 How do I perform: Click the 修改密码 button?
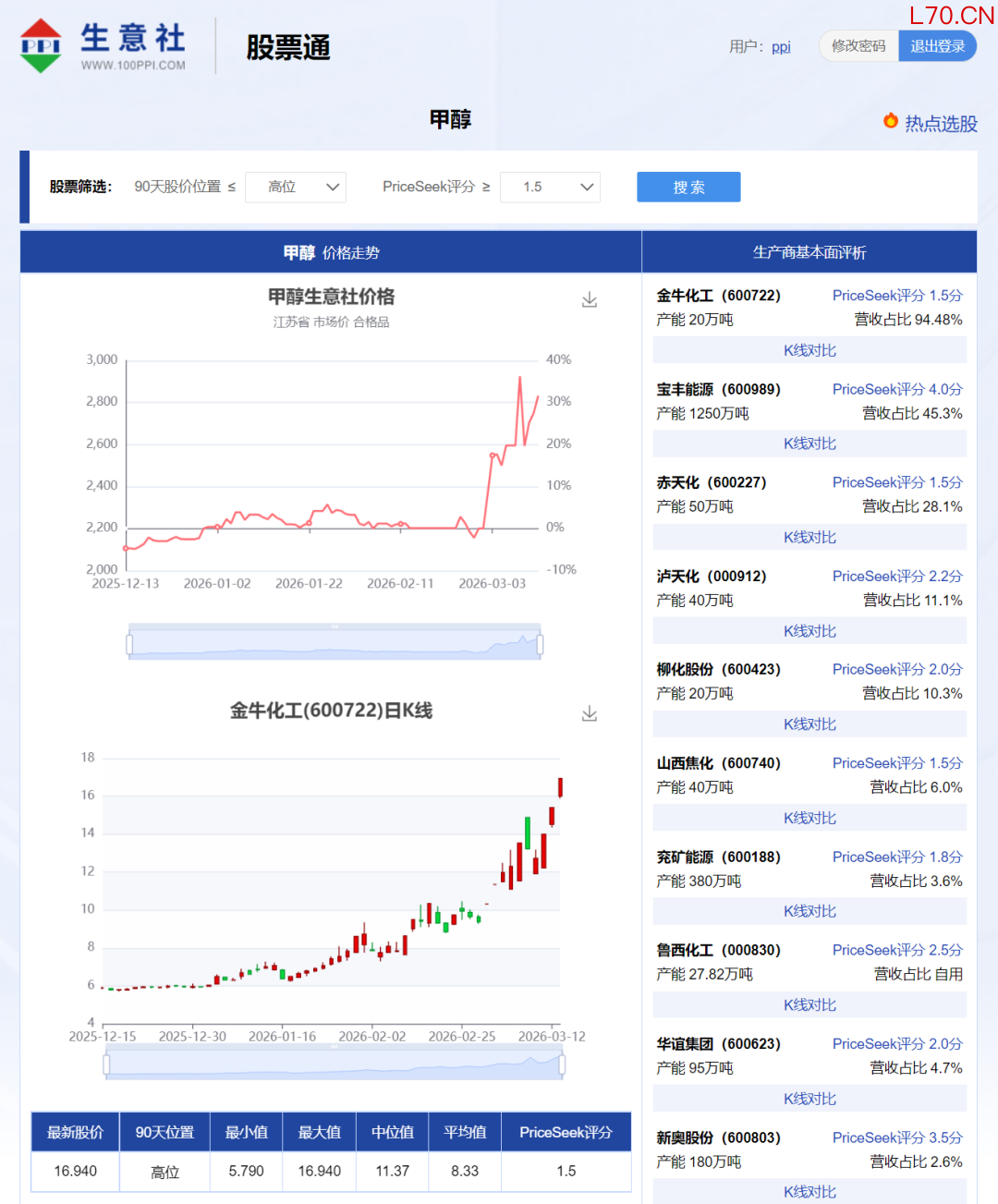(858, 46)
